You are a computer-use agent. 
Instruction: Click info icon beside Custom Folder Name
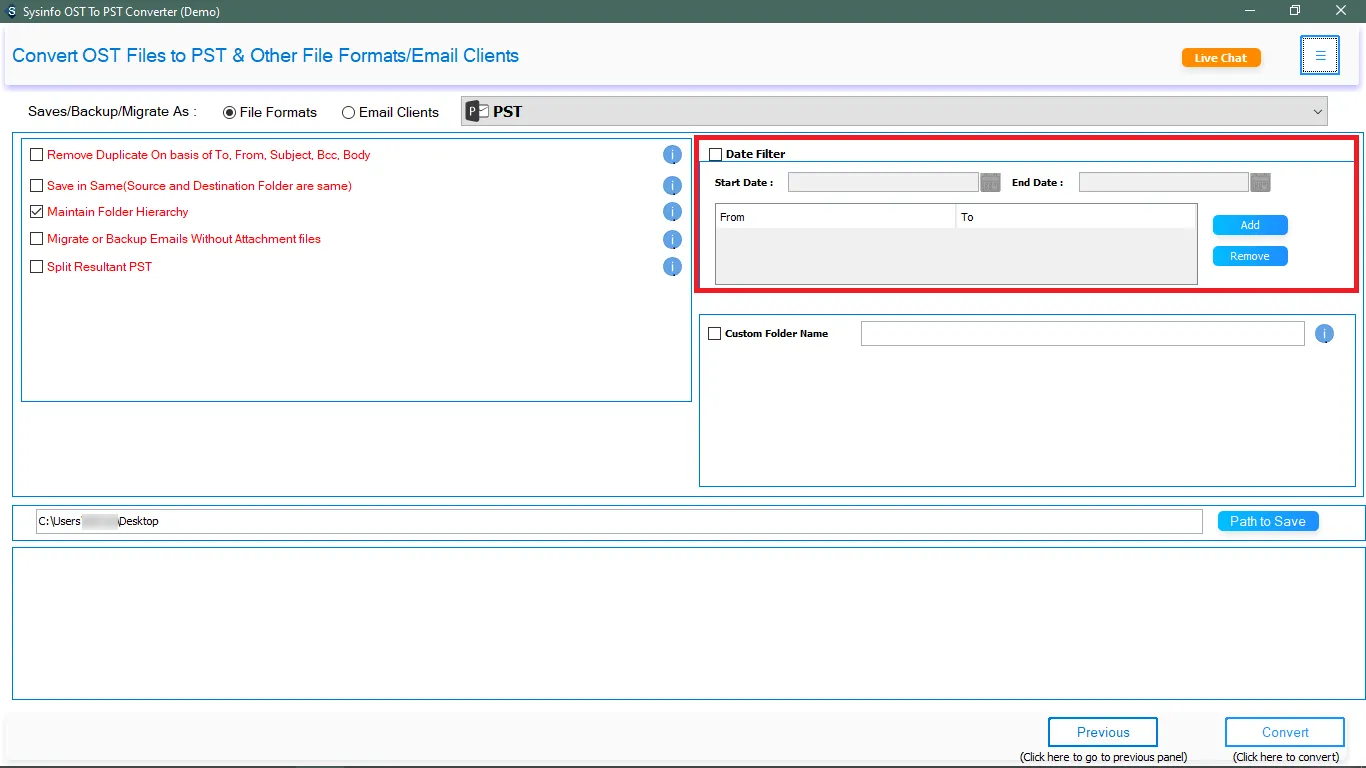click(x=1324, y=334)
